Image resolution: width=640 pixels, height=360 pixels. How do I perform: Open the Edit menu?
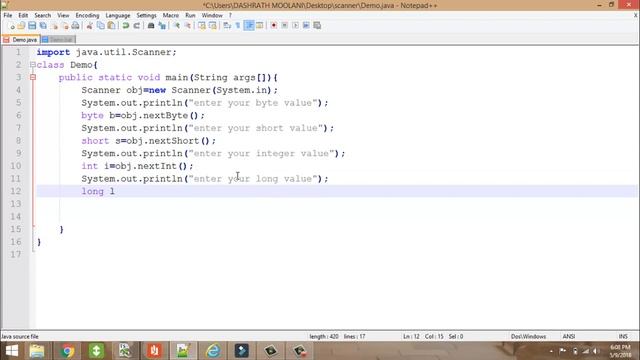point(23,15)
